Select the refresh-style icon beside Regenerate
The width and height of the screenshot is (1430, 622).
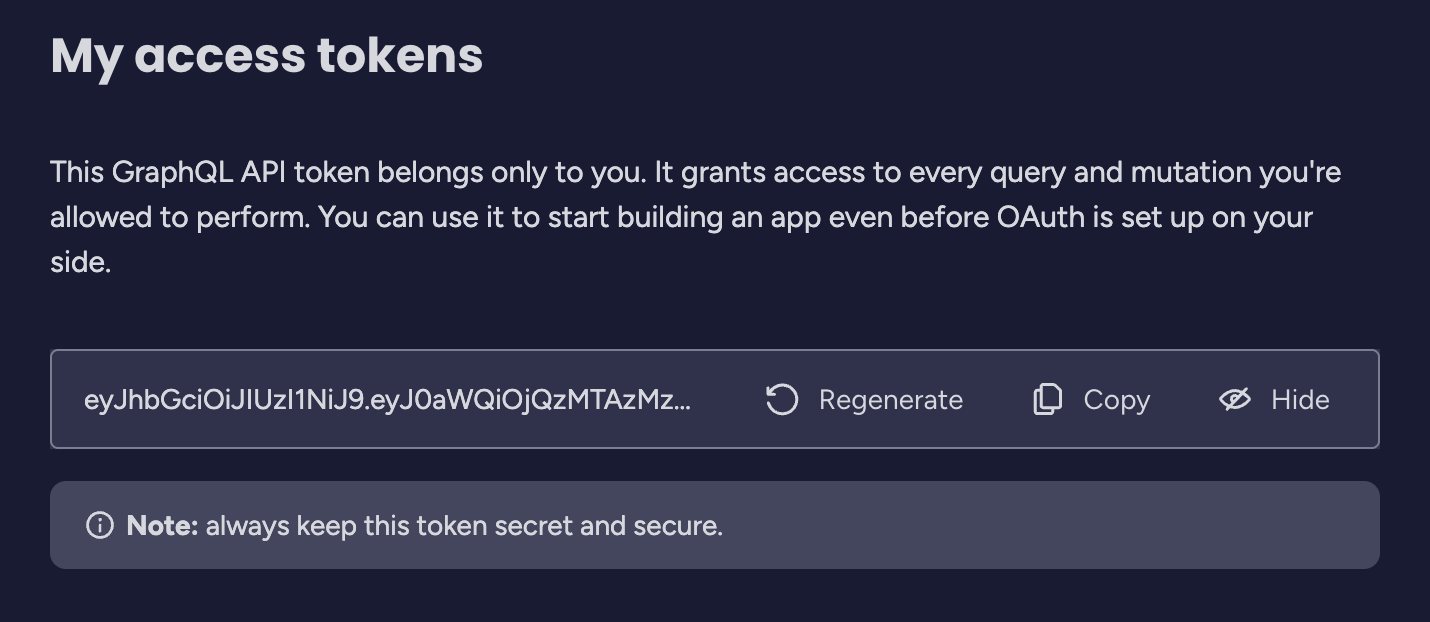click(x=782, y=399)
